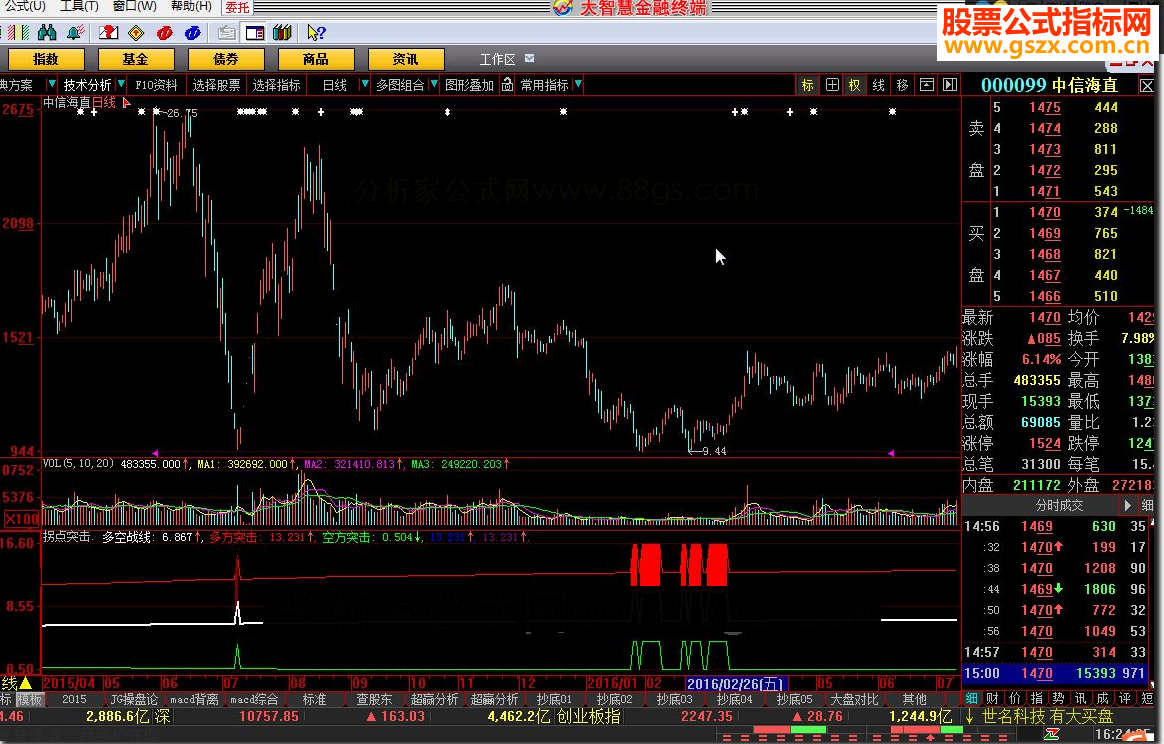Open the 工具(T) menu
Screen dimensions: 1164x744
click(79, 6)
